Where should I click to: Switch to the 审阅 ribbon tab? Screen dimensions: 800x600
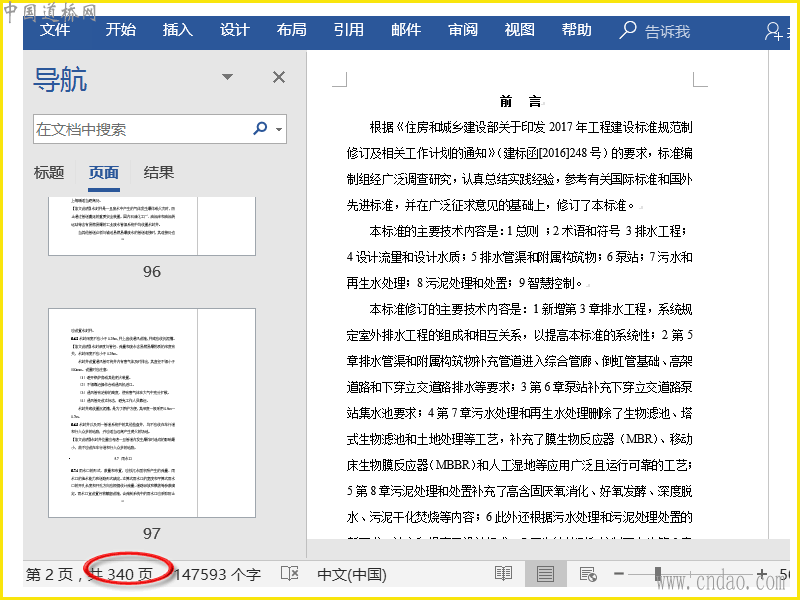[x=463, y=30]
